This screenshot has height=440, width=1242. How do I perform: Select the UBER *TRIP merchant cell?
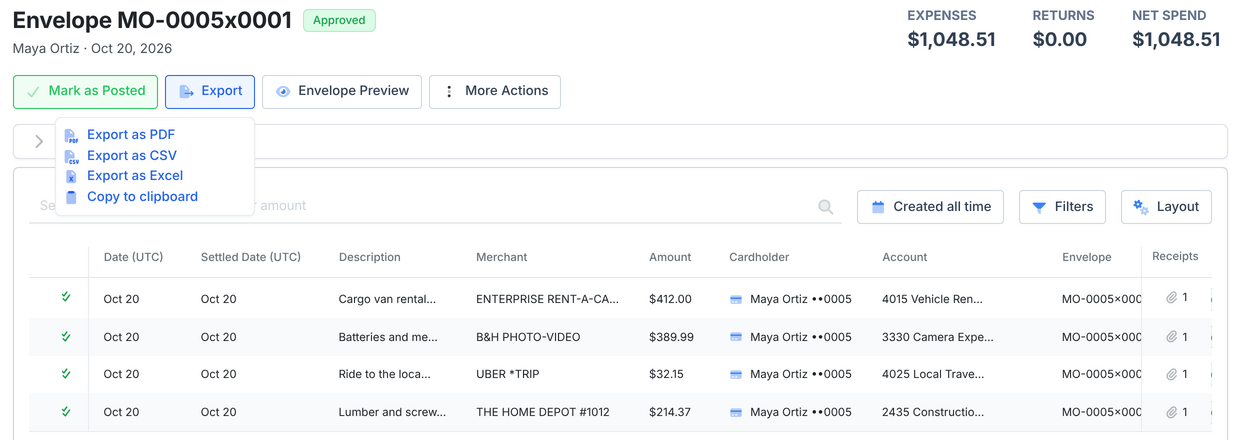(510, 374)
